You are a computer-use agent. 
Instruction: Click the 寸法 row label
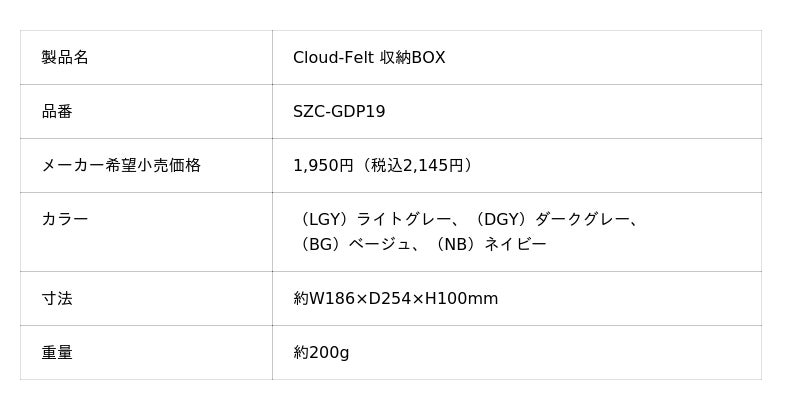click(x=57, y=299)
